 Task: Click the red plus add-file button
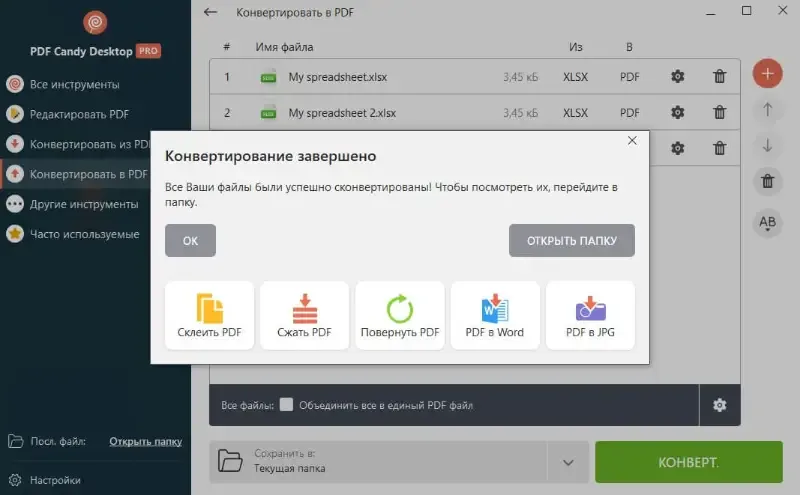[767, 73]
